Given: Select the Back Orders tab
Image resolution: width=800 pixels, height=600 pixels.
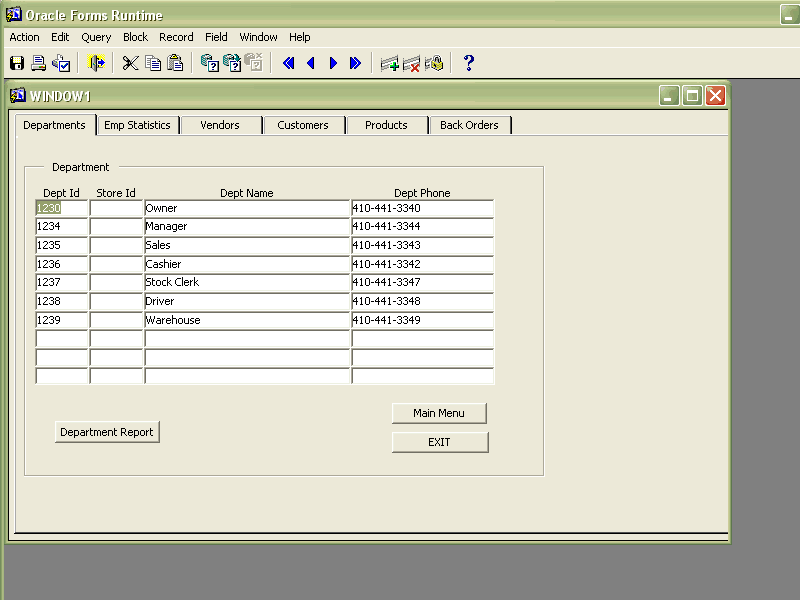Looking at the screenshot, I should pyautogui.click(x=469, y=125).
